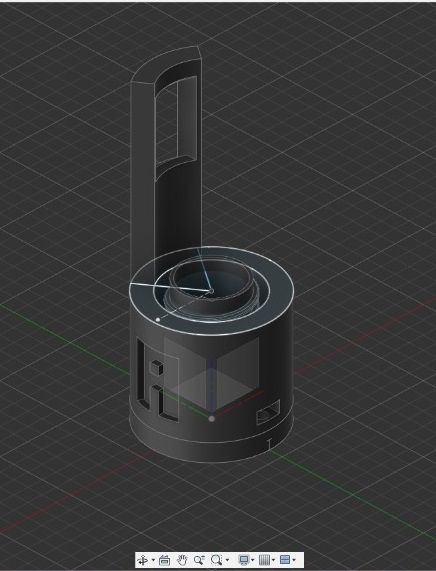Open the Grid and Snaps dropdown arrow

273,560
